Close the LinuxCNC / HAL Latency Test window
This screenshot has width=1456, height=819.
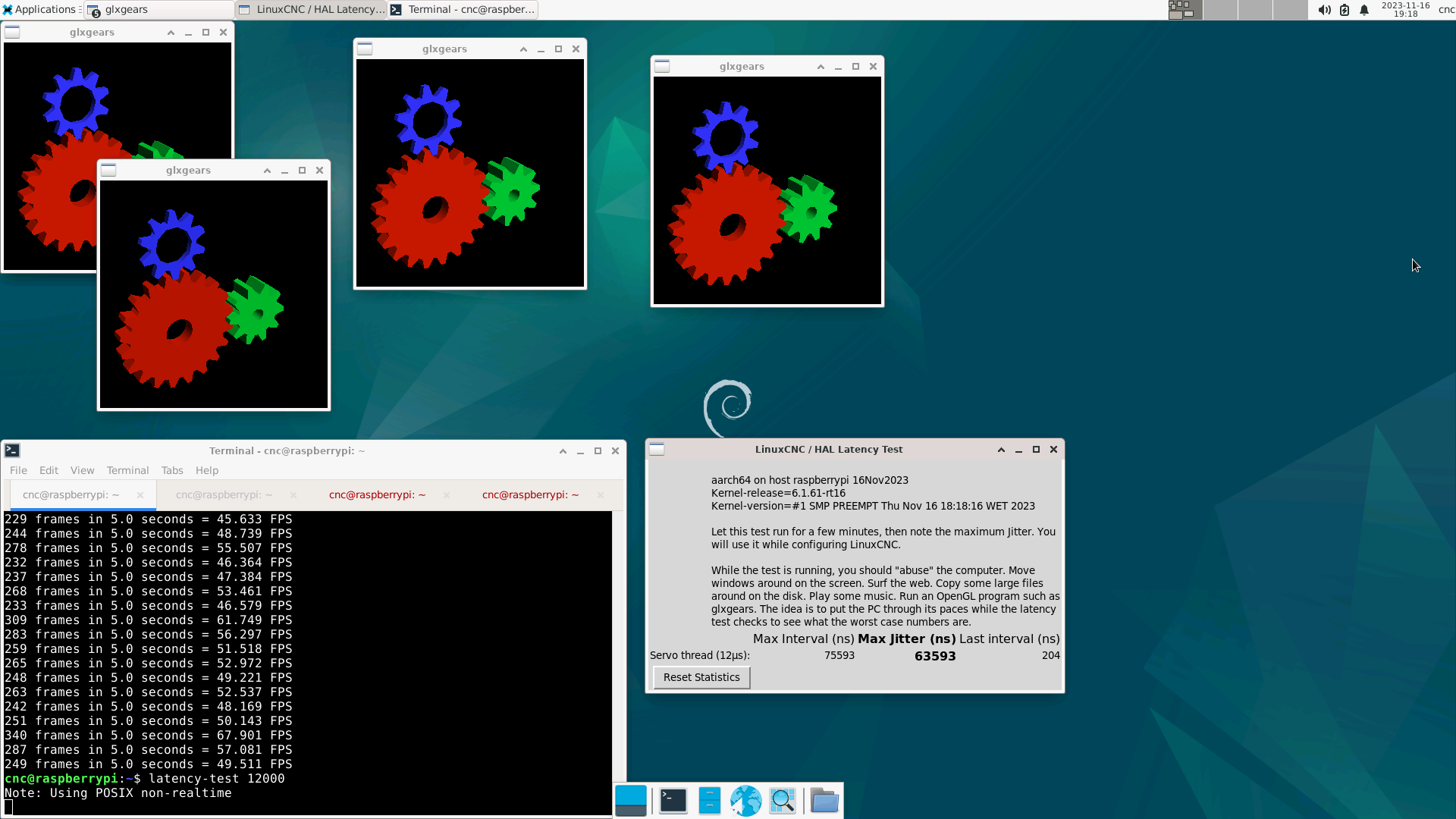[x=1053, y=450]
